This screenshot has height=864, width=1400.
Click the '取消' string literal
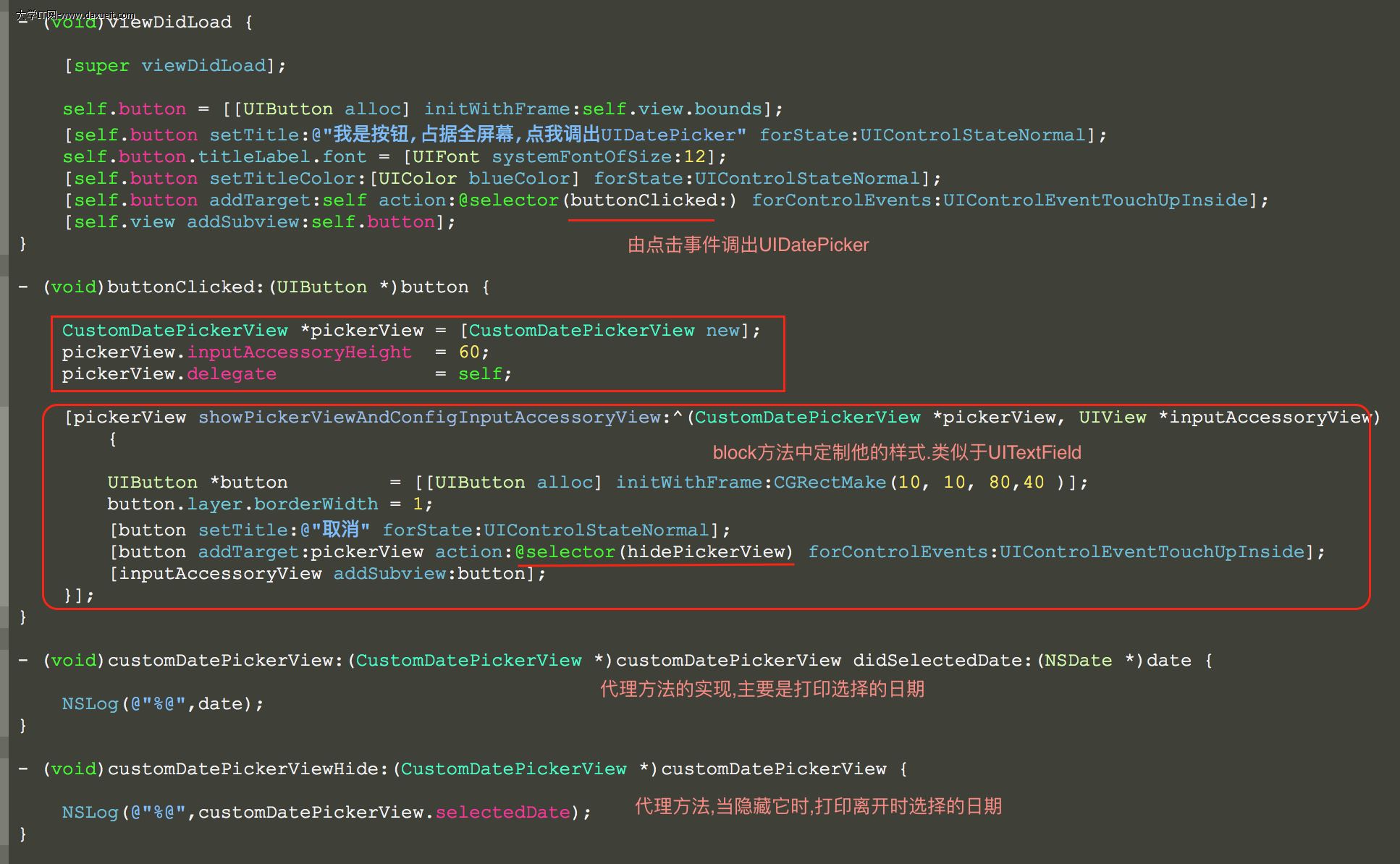coord(340,530)
